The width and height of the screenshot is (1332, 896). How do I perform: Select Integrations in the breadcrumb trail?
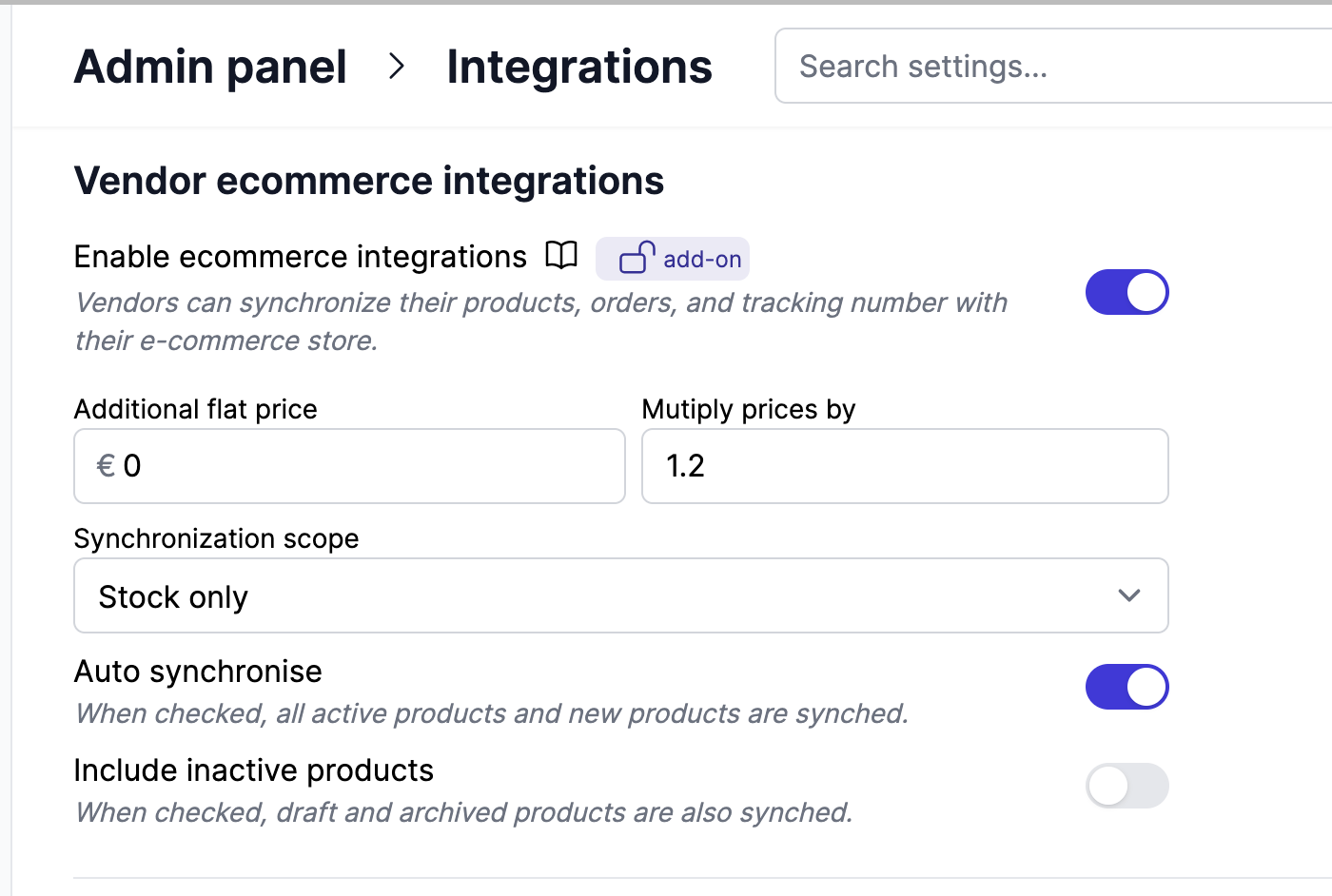tap(578, 67)
